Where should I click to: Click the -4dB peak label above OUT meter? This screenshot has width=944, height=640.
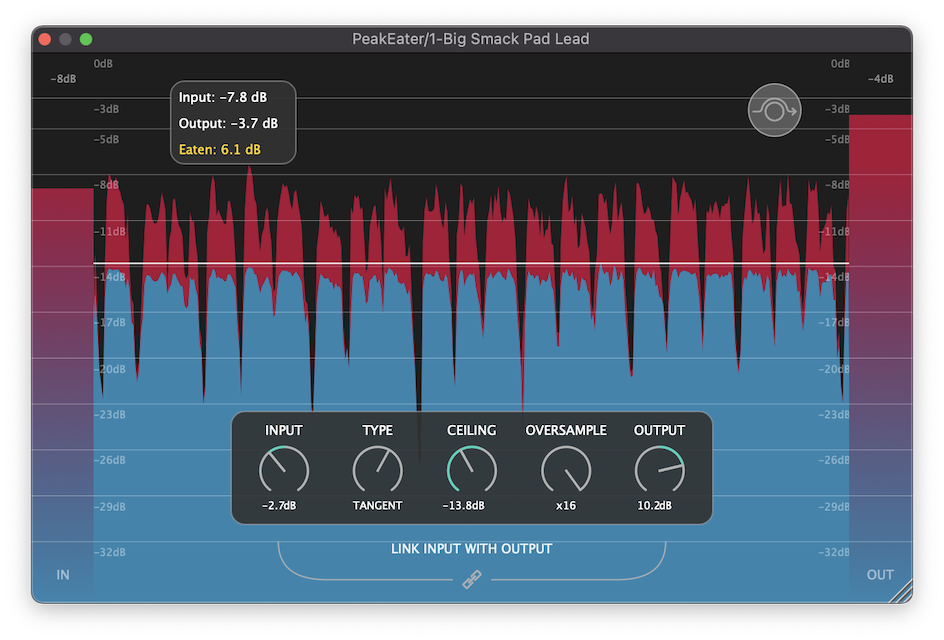tap(880, 79)
